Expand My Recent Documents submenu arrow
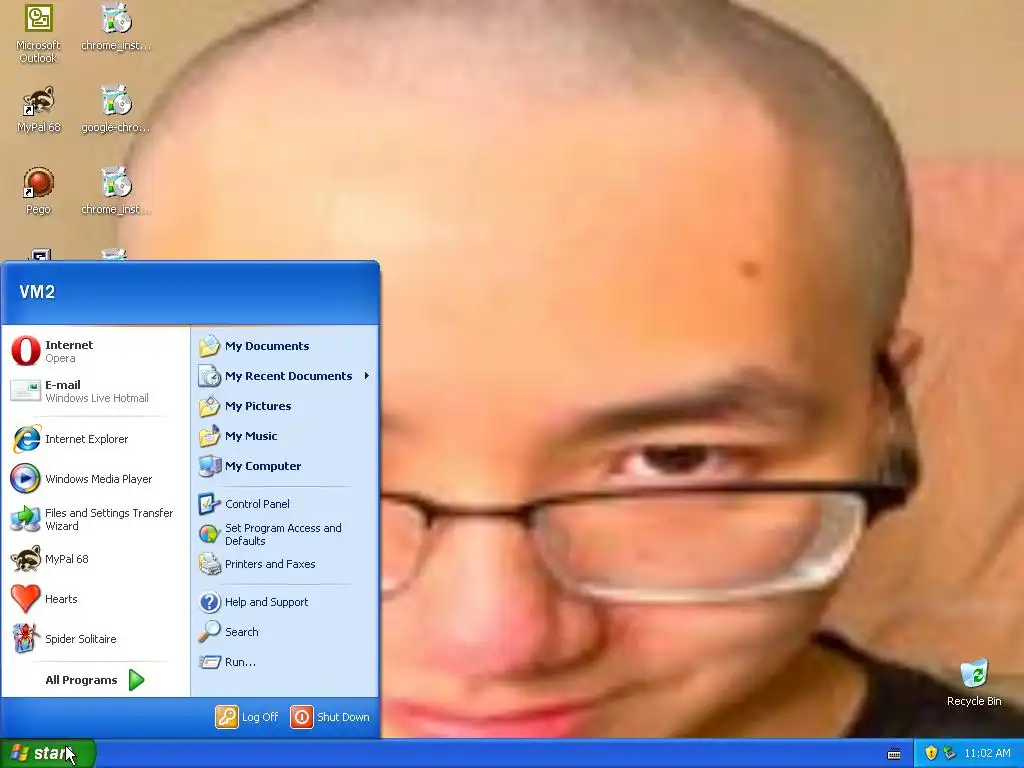The width and height of the screenshot is (1024, 768). pos(367,376)
